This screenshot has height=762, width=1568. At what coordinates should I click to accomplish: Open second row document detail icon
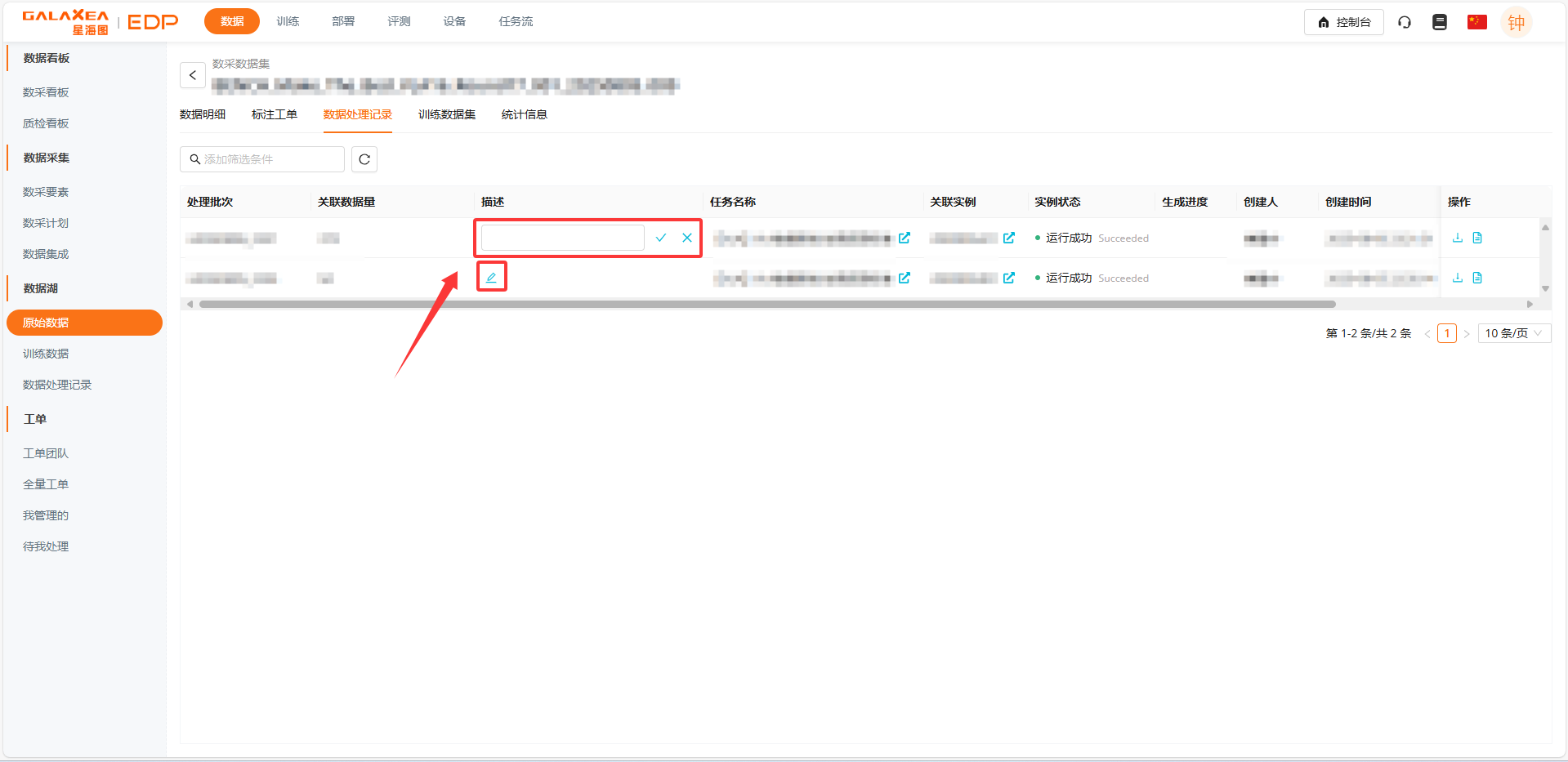click(x=1477, y=278)
